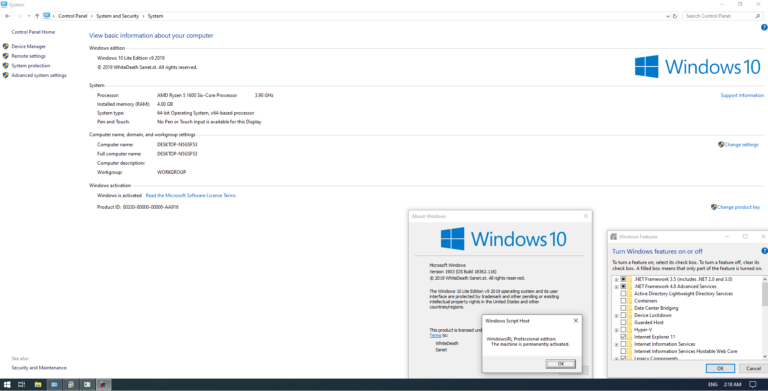
Task: Check the Guarded Host box
Action: point(623,322)
